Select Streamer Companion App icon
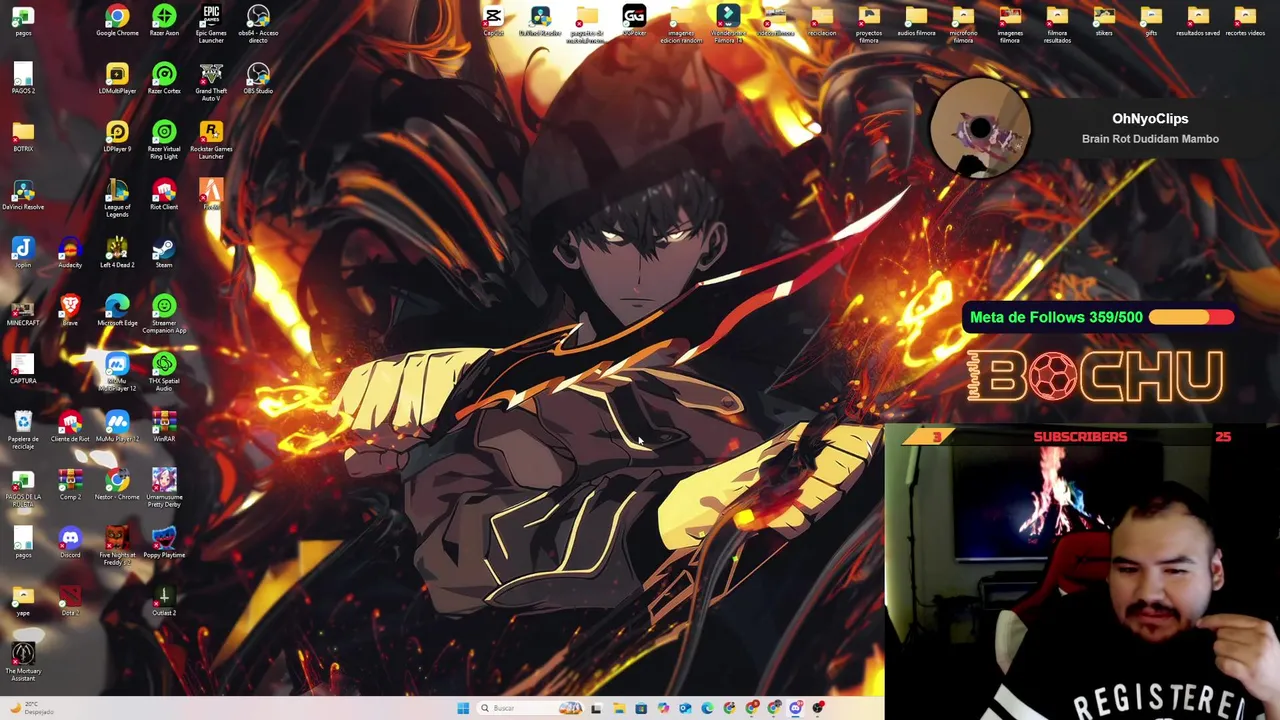The width and height of the screenshot is (1280, 720). pos(164,314)
